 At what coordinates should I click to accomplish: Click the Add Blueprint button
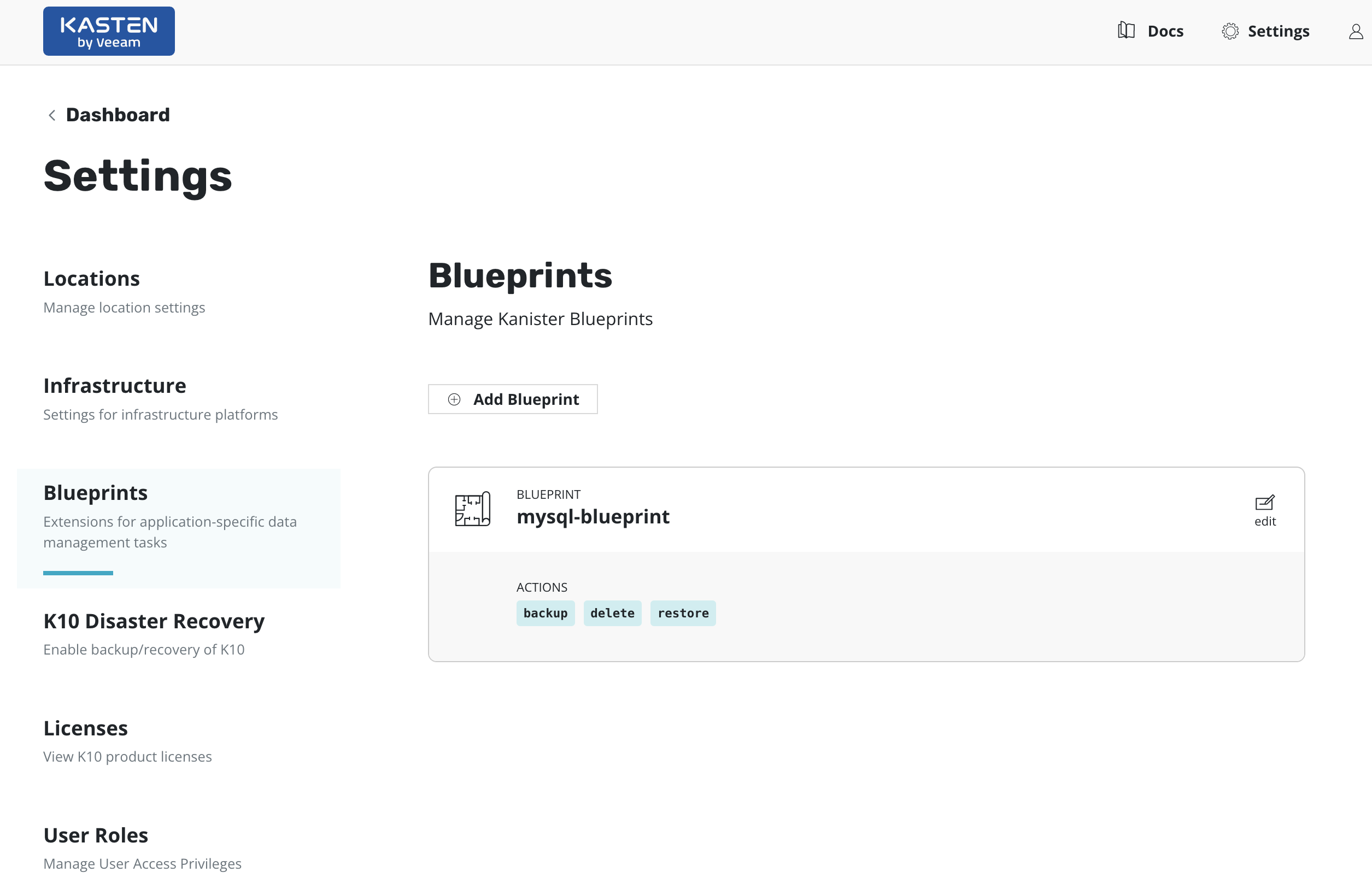[x=512, y=399]
